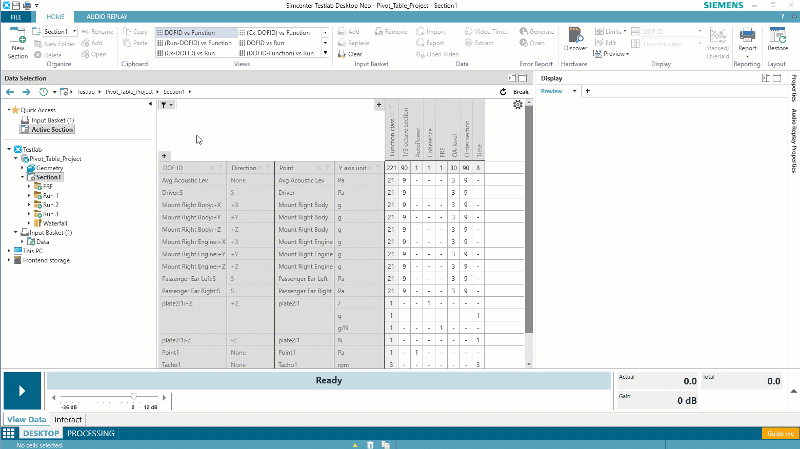
Task: Open pivot table settings gear
Action: (517, 105)
